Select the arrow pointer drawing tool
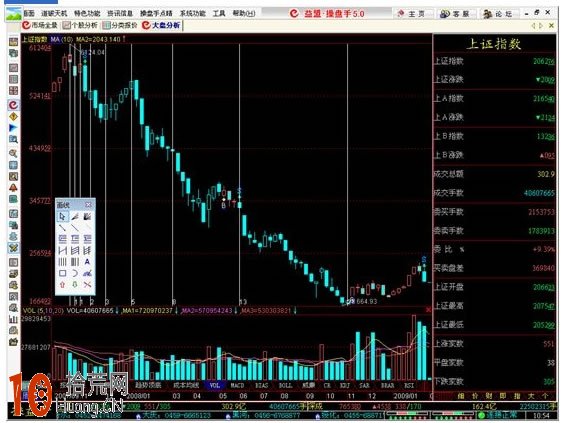Image resolution: width=561 pixels, height=423 pixels. [63, 217]
